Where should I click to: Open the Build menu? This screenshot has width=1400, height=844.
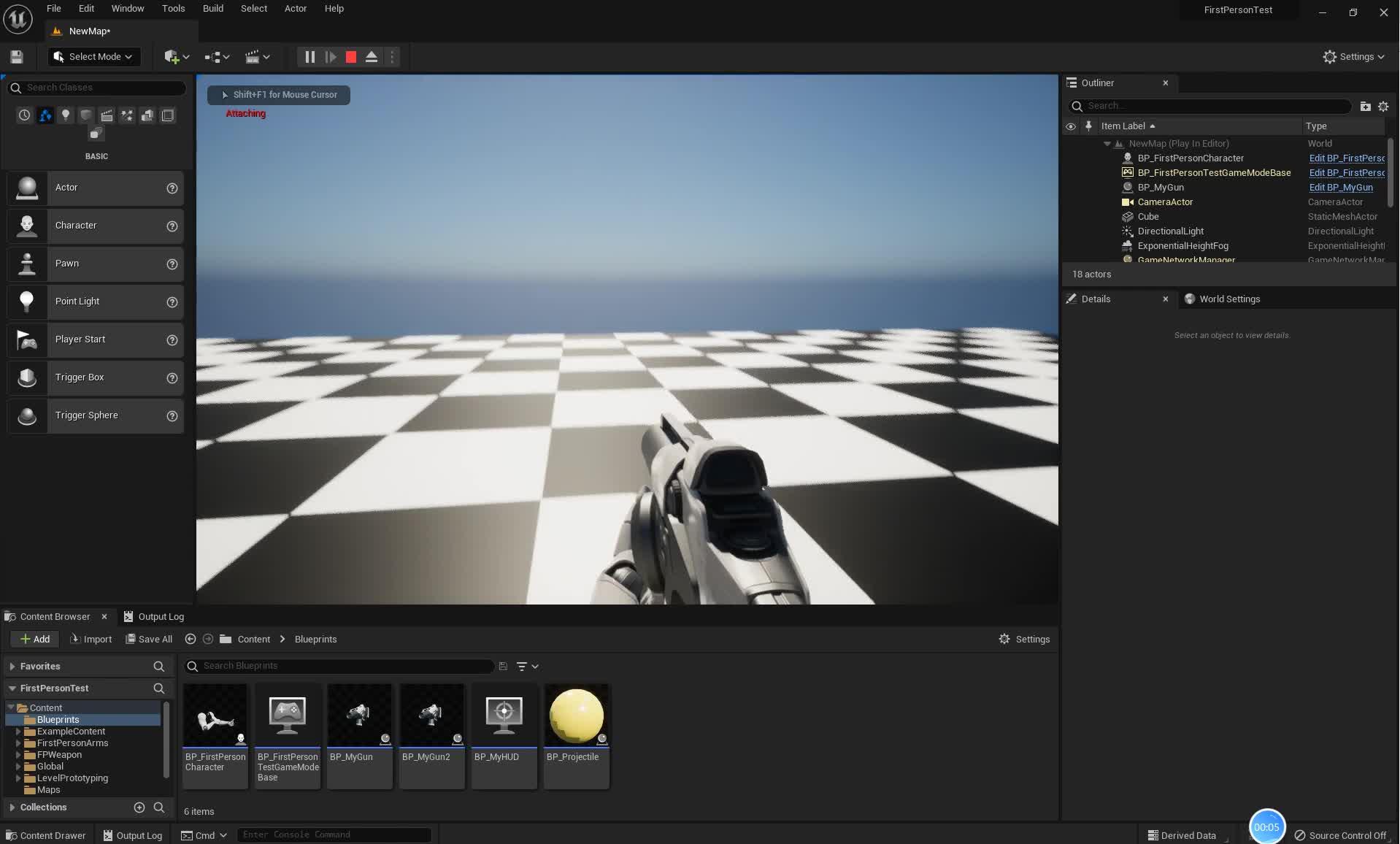[212, 8]
